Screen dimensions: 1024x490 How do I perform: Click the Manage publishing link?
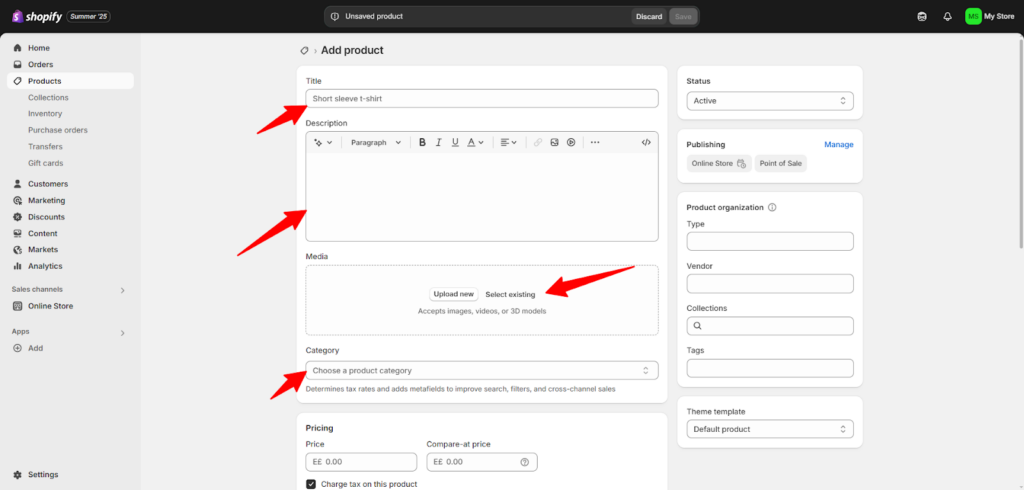[x=838, y=144]
